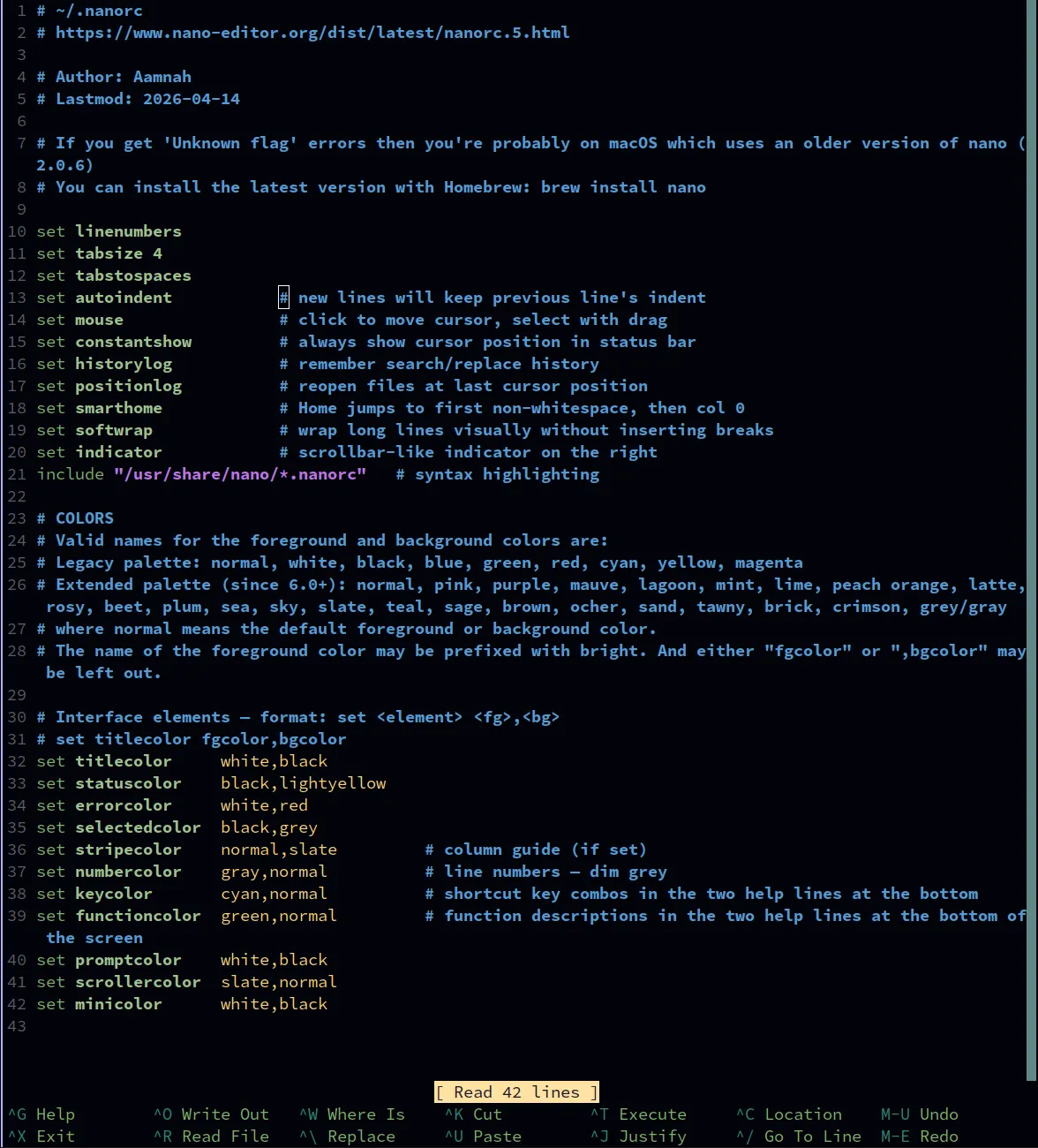Click 'mouse' option on line 14
The width and height of the screenshot is (1038, 1148).
click(100, 320)
